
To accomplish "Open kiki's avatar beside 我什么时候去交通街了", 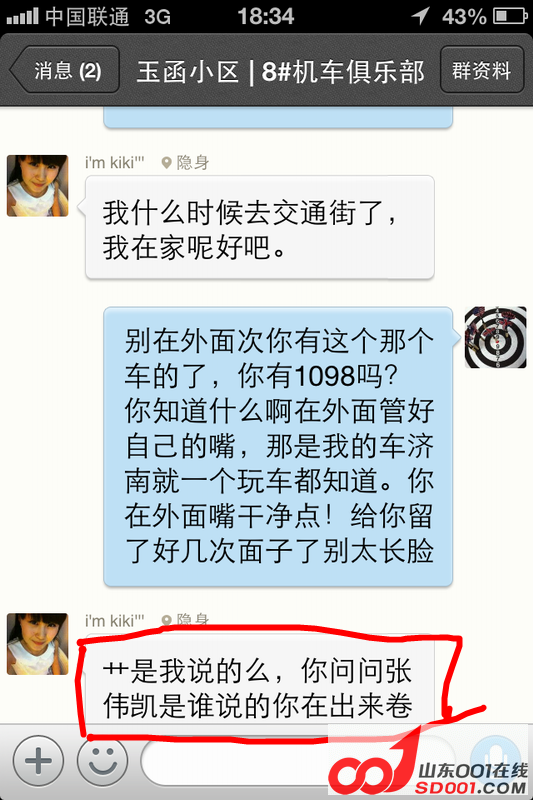I will (x=37, y=186).
